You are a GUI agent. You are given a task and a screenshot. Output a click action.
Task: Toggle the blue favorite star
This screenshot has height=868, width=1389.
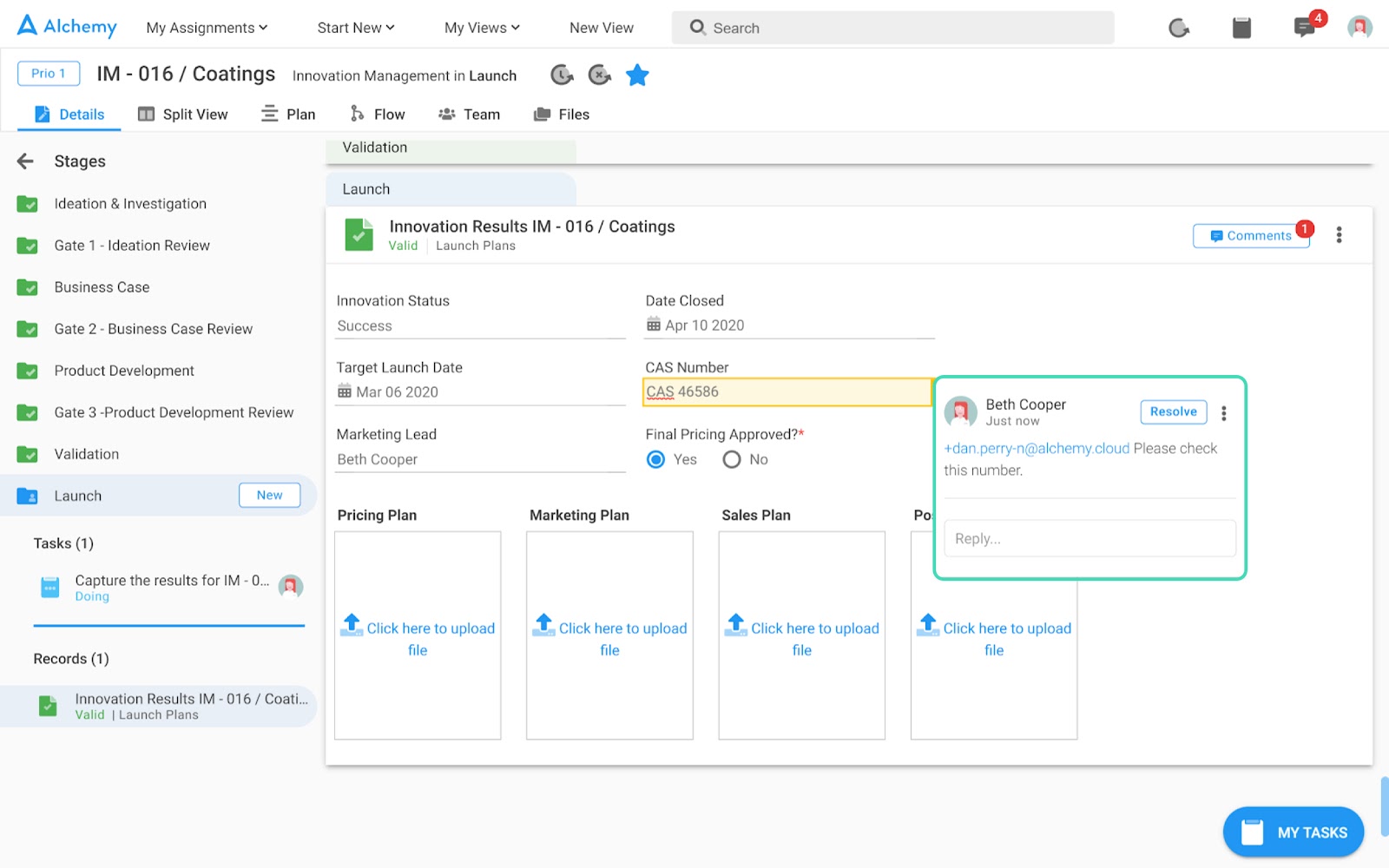point(637,76)
